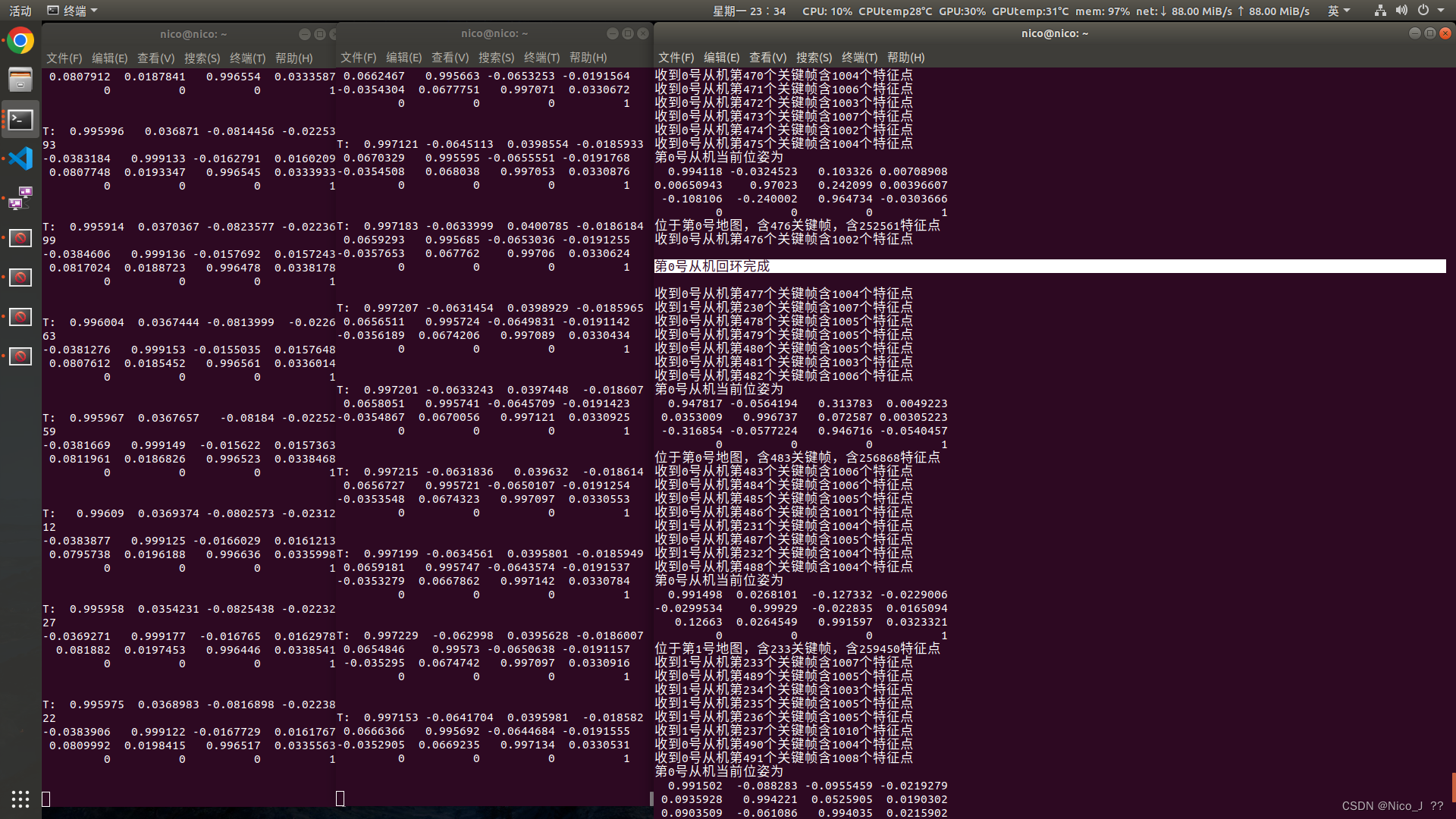Click the left terminal title bar nico@nico
Viewport: 1456px width, 819px height.
coord(193,34)
